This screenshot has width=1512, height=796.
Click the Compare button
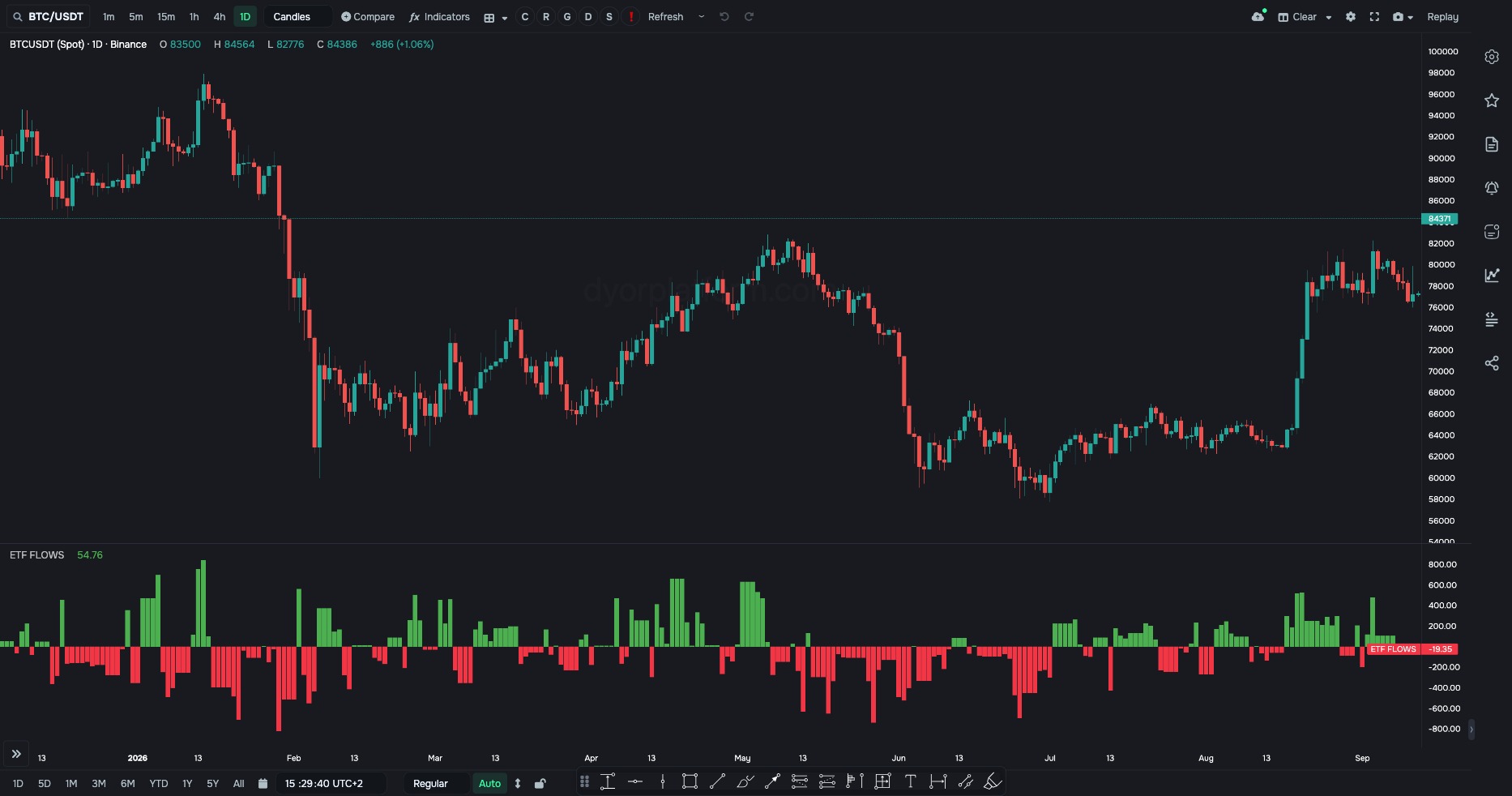[x=368, y=16]
